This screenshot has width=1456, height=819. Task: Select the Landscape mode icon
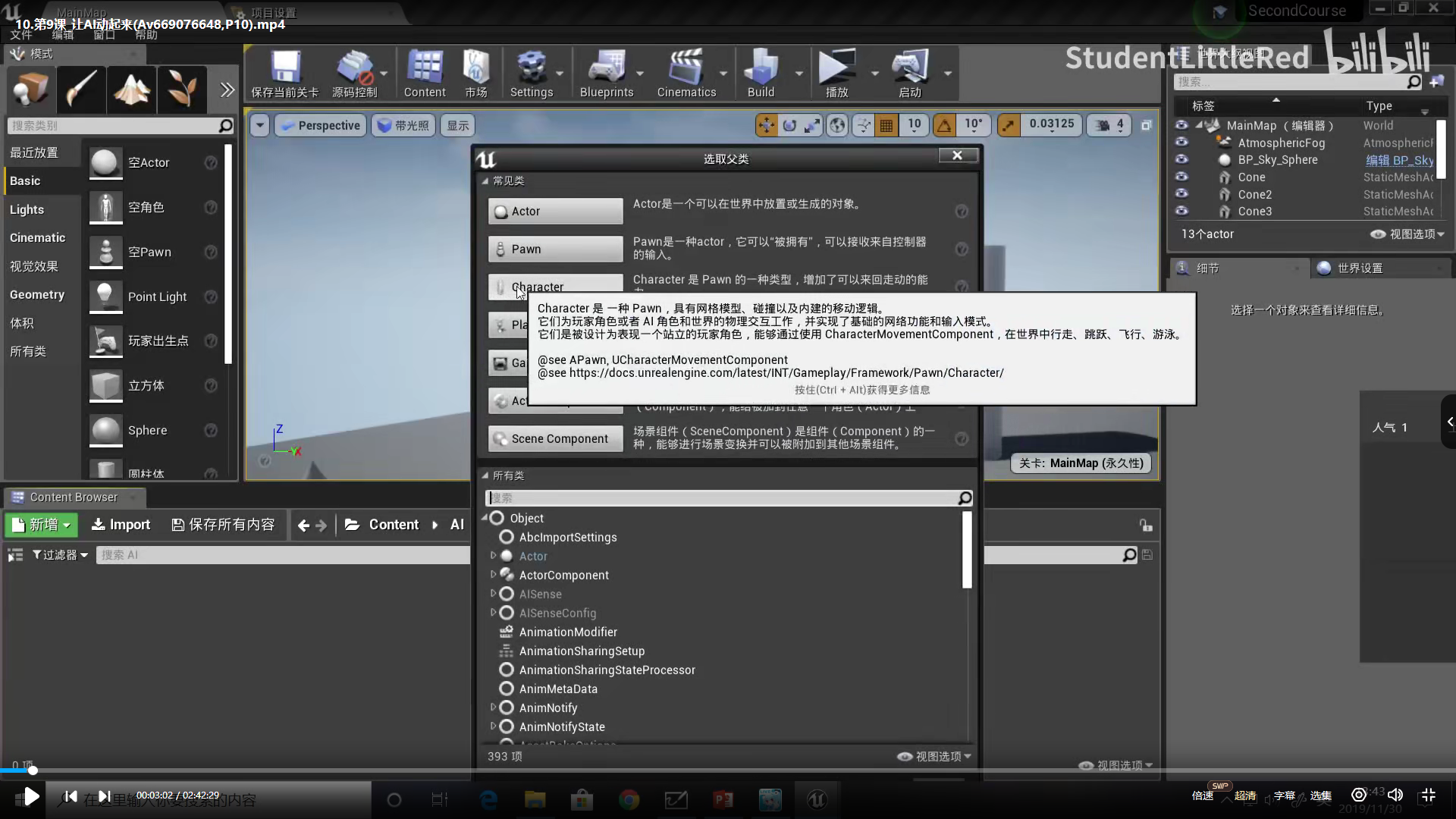tap(132, 89)
